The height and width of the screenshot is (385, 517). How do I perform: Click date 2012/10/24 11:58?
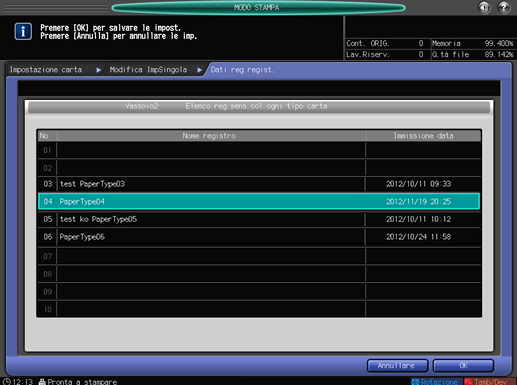point(418,237)
